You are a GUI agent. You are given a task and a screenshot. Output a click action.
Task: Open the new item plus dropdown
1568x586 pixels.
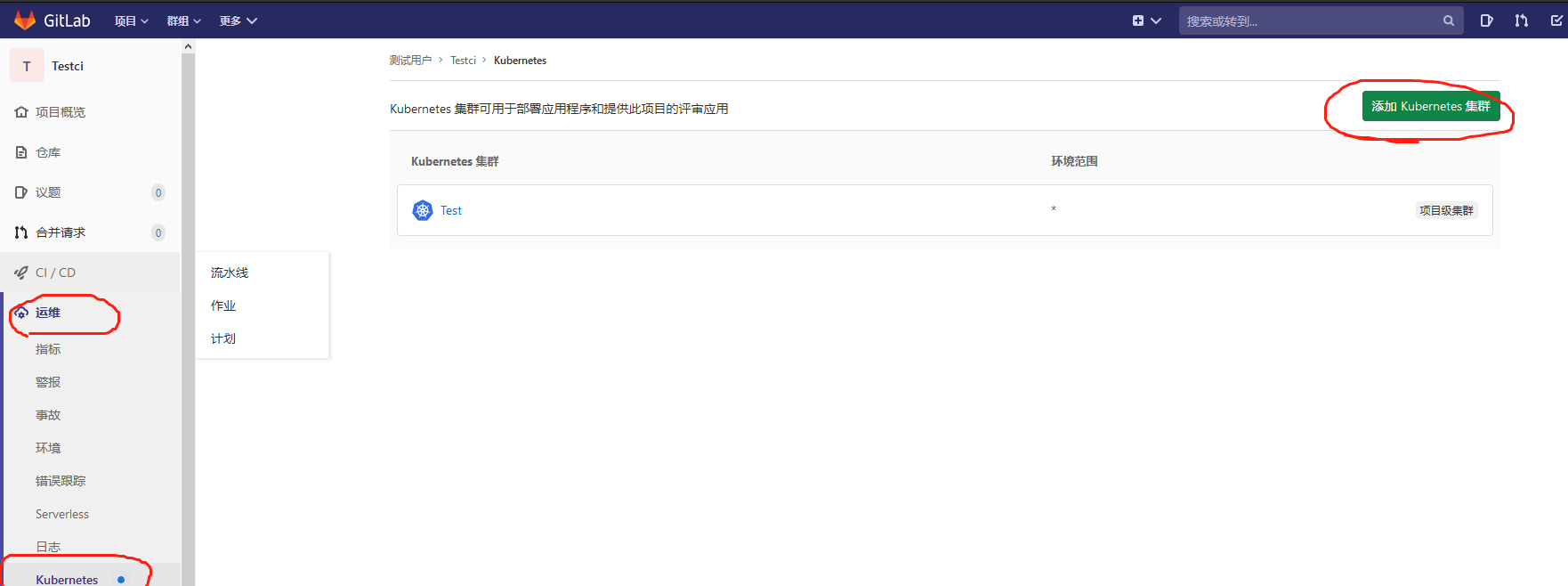pos(1146,20)
